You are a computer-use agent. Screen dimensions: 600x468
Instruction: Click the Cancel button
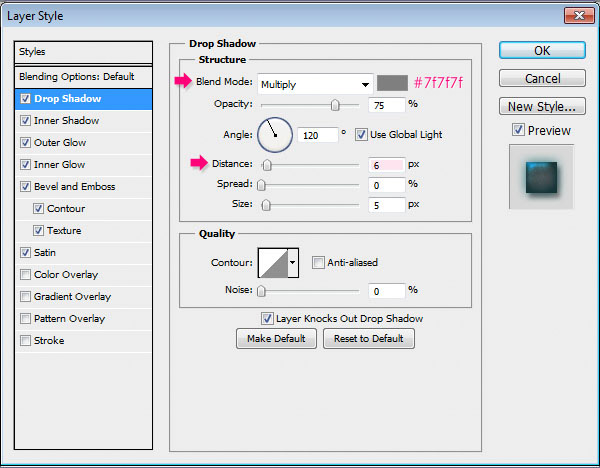coord(542,78)
